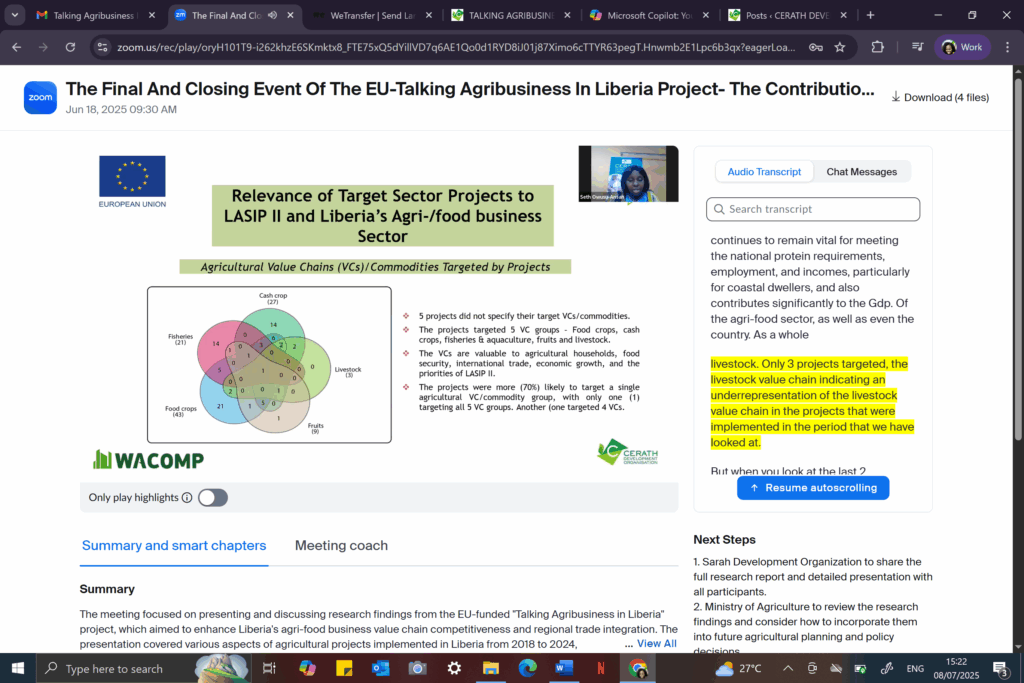Open Camera app from taskbar
This screenshot has height=683, width=1024.
[417, 668]
